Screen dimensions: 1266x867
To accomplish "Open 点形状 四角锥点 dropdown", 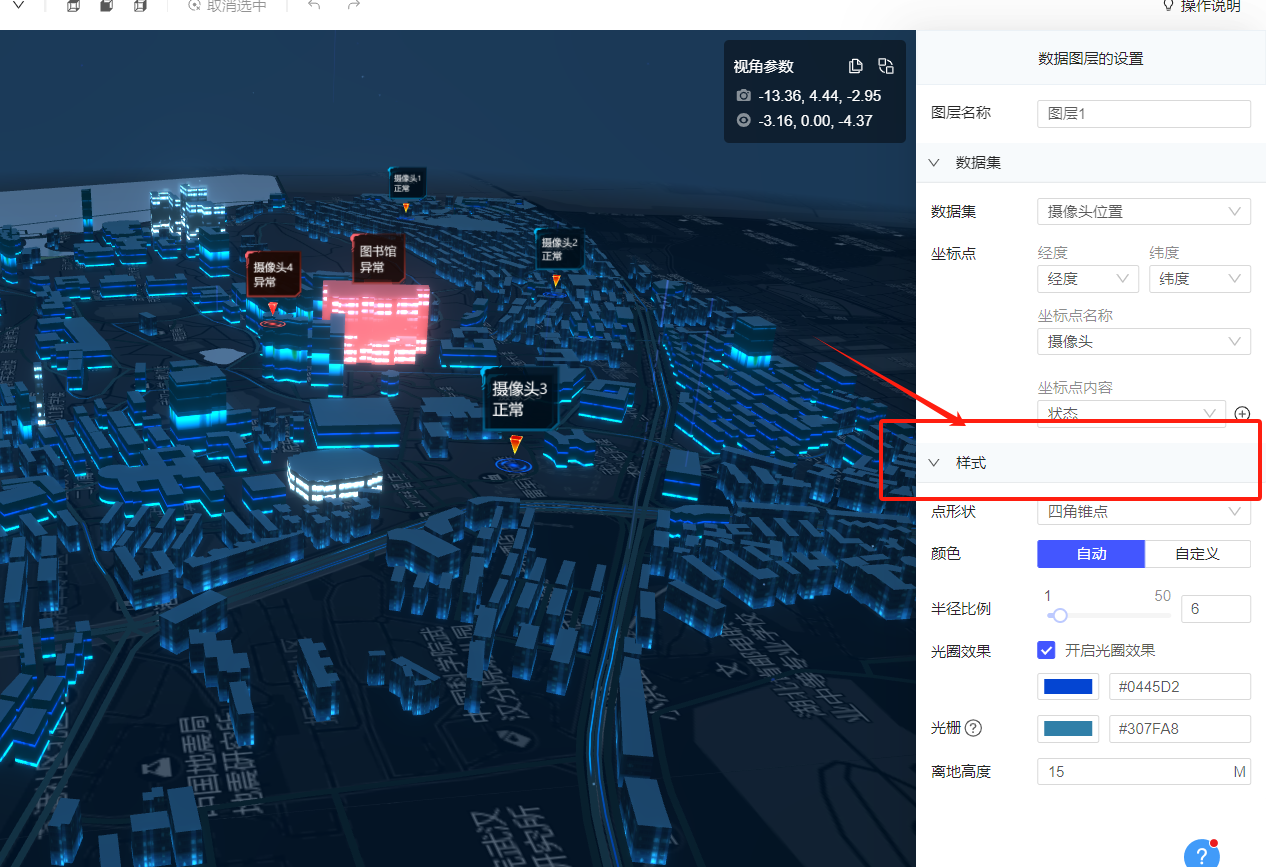I will 1144,511.
